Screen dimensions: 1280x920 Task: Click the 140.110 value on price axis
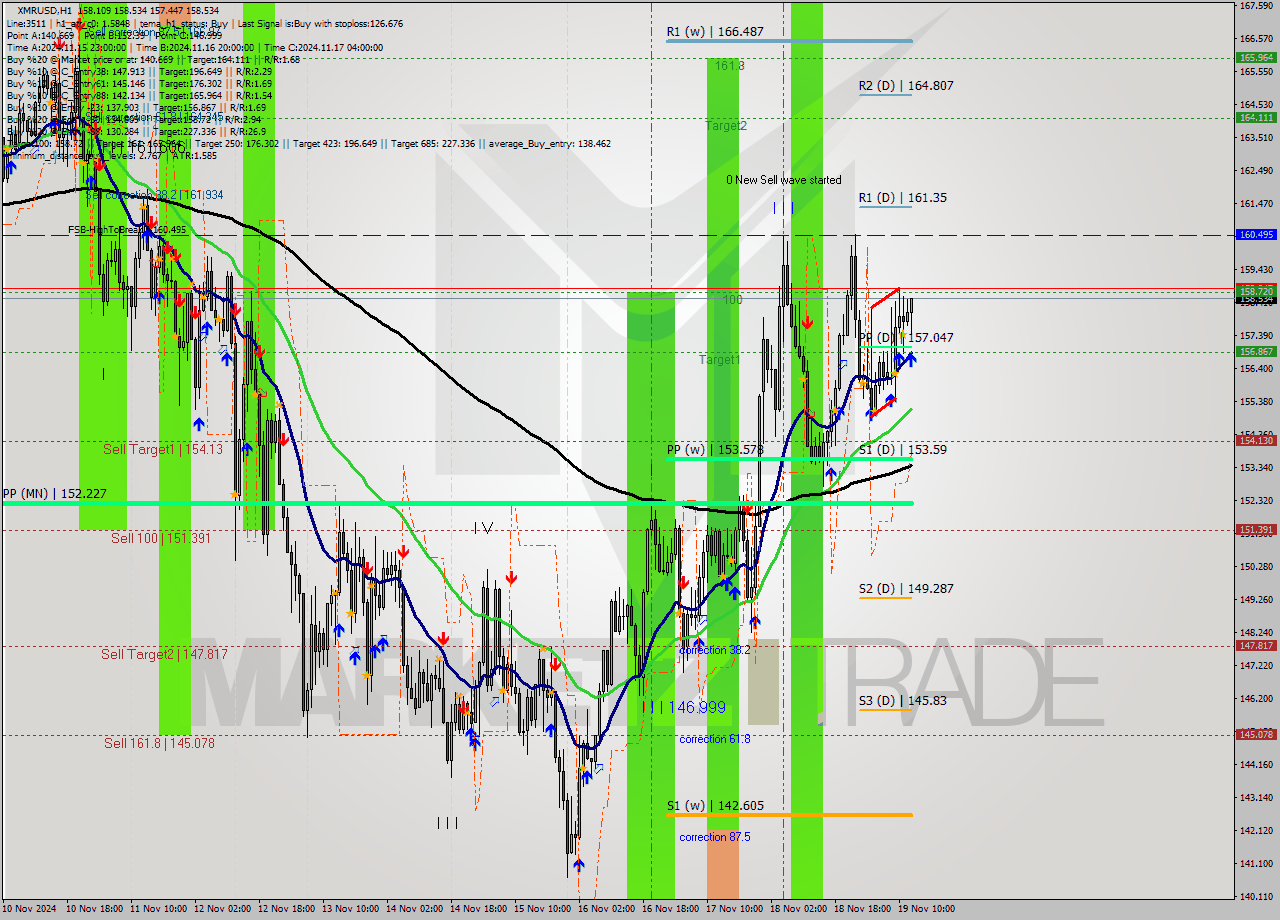(1256, 896)
